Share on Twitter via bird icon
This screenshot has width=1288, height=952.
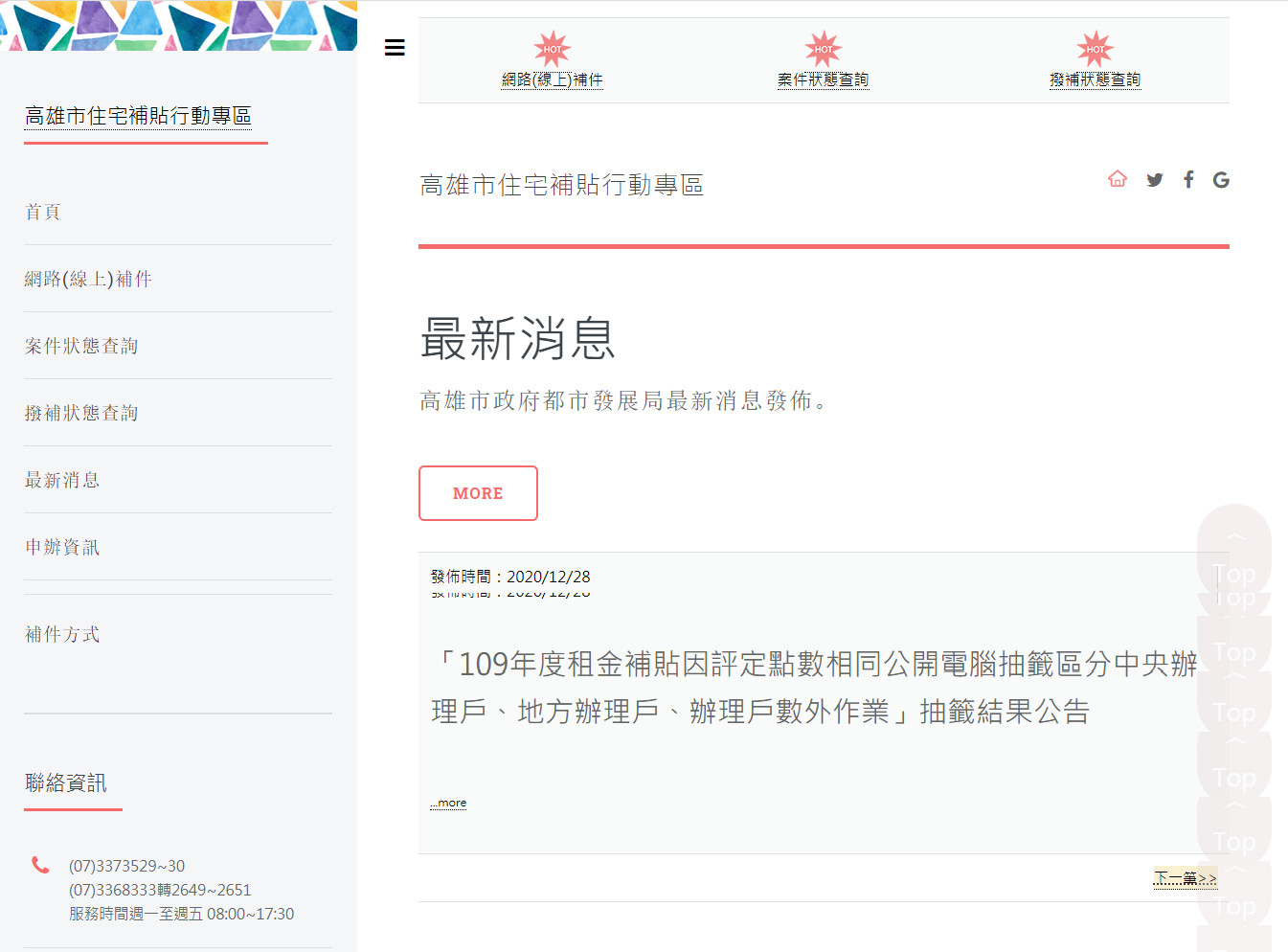click(1155, 180)
